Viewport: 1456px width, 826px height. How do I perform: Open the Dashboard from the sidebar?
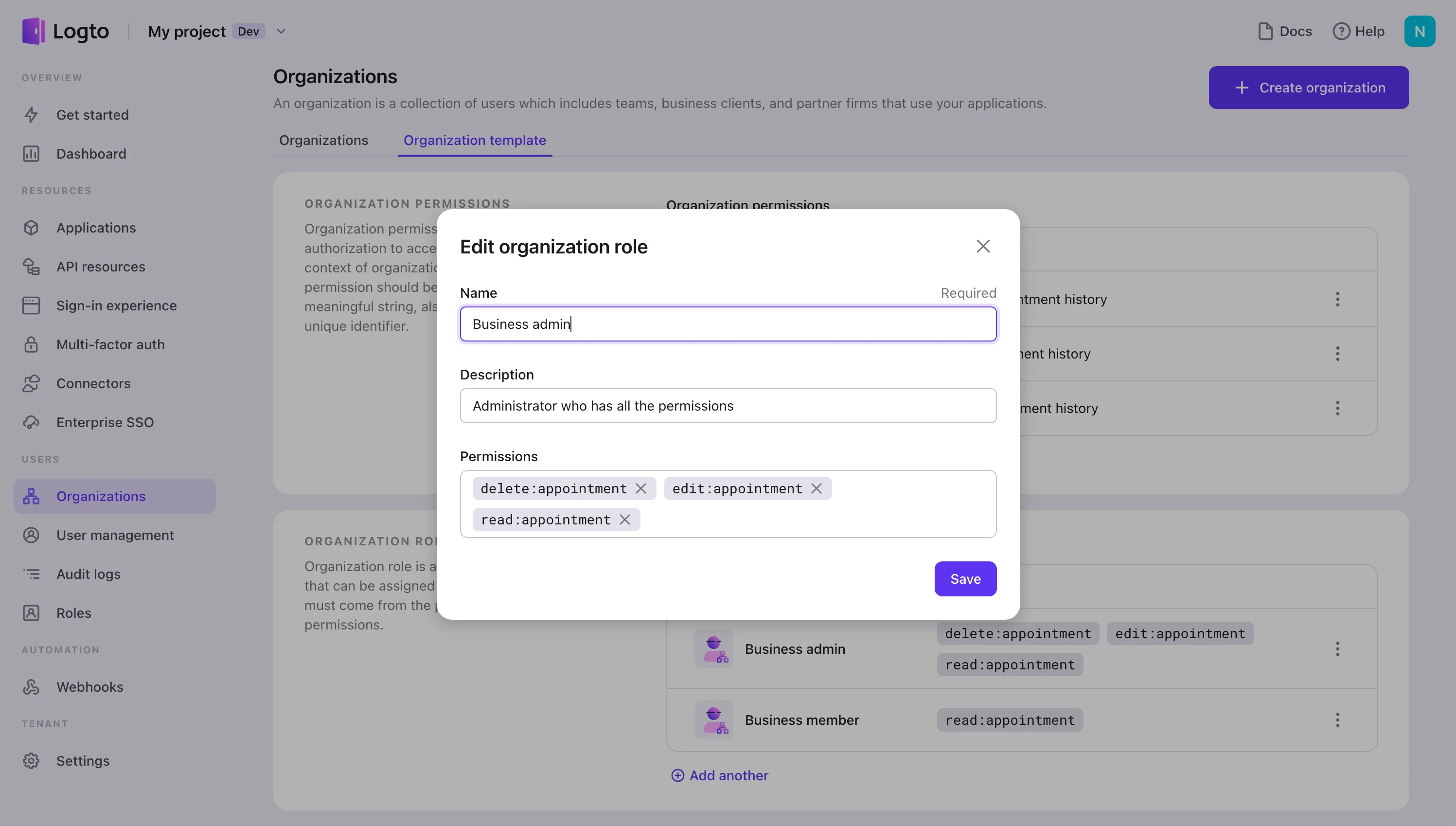click(91, 153)
